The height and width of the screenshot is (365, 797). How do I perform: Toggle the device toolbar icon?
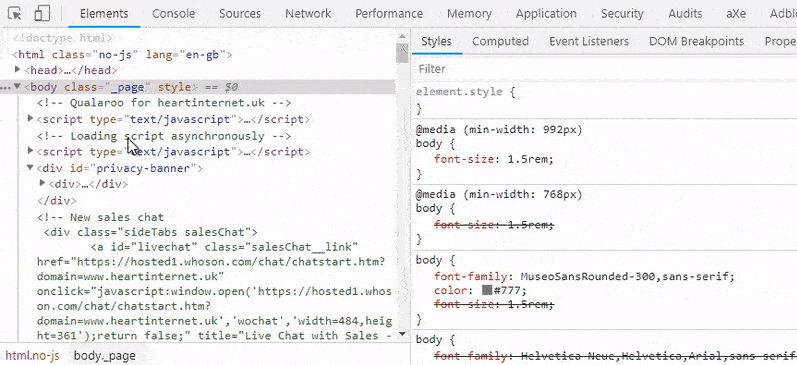42,14
